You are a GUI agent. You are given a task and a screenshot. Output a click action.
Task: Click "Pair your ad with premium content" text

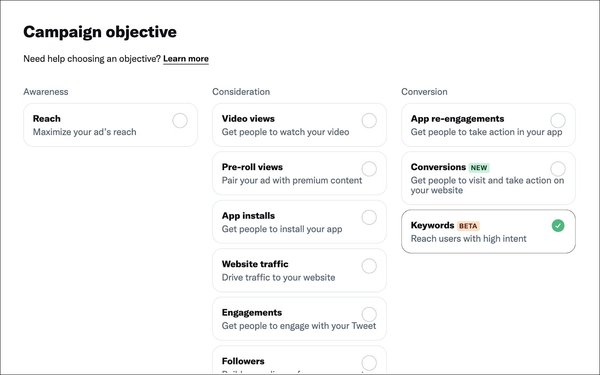click(x=292, y=180)
